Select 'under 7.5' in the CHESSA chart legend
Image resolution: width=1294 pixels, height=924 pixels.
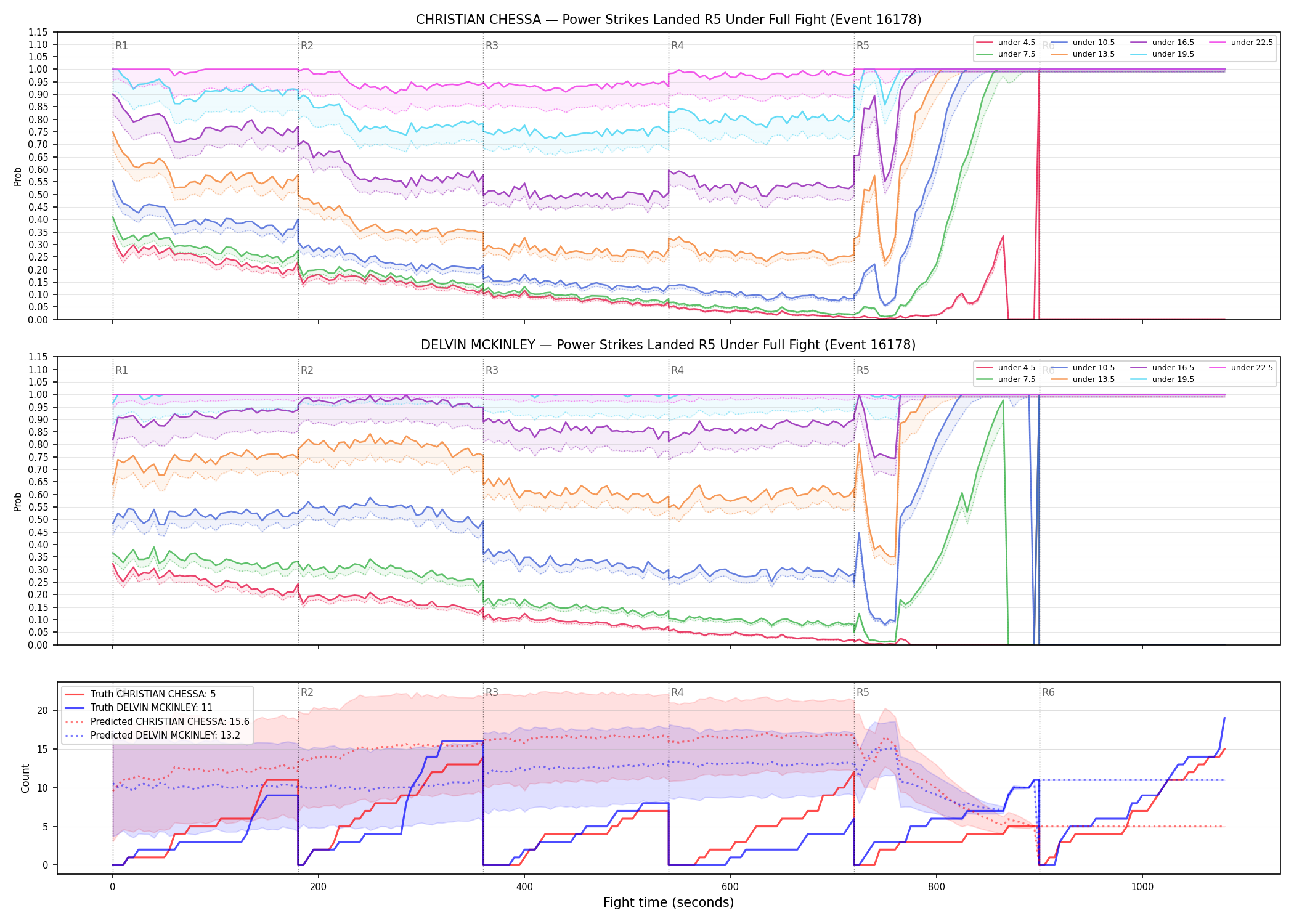point(1006,54)
